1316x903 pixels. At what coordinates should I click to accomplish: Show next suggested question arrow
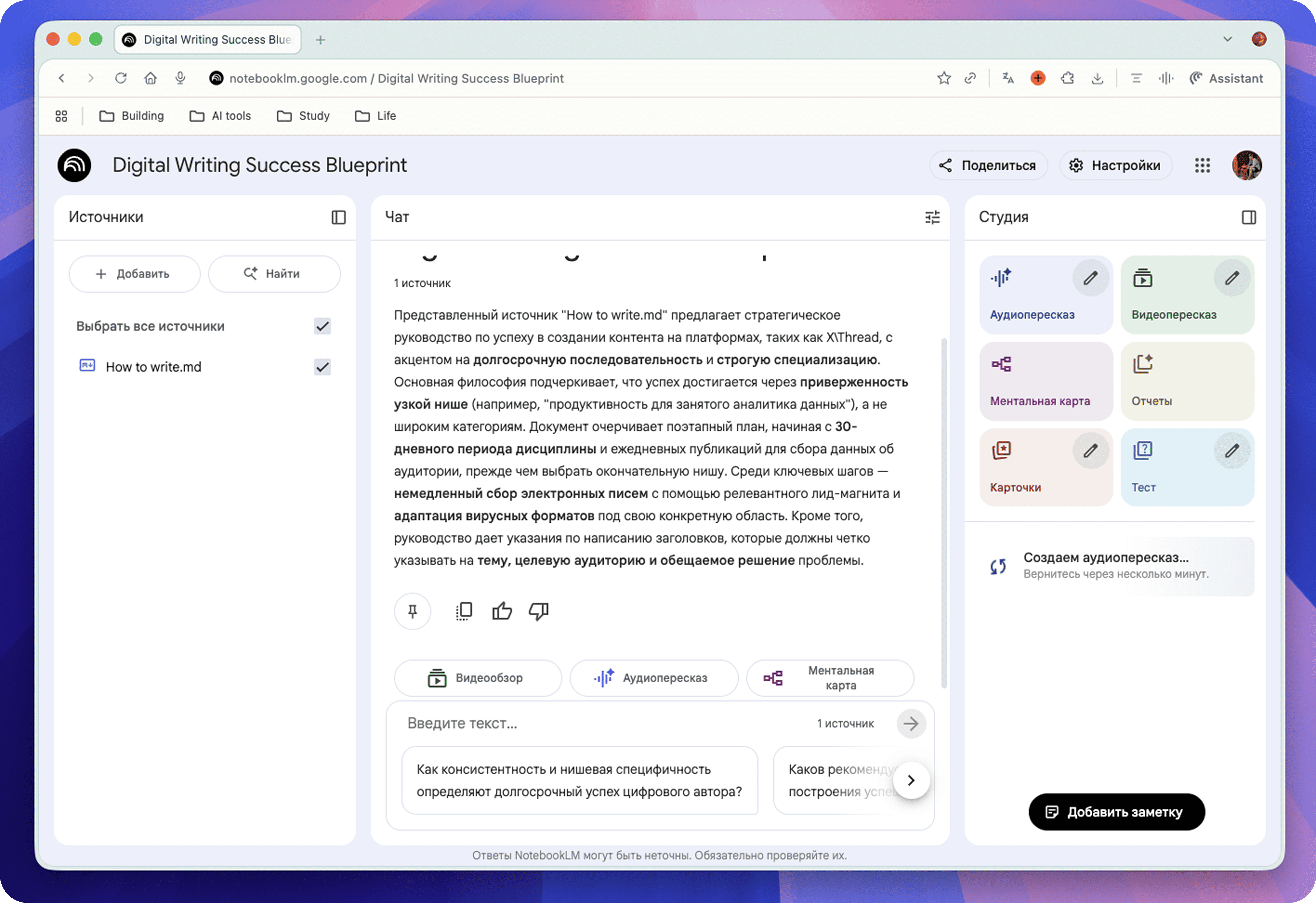pyautogui.click(x=911, y=780)
